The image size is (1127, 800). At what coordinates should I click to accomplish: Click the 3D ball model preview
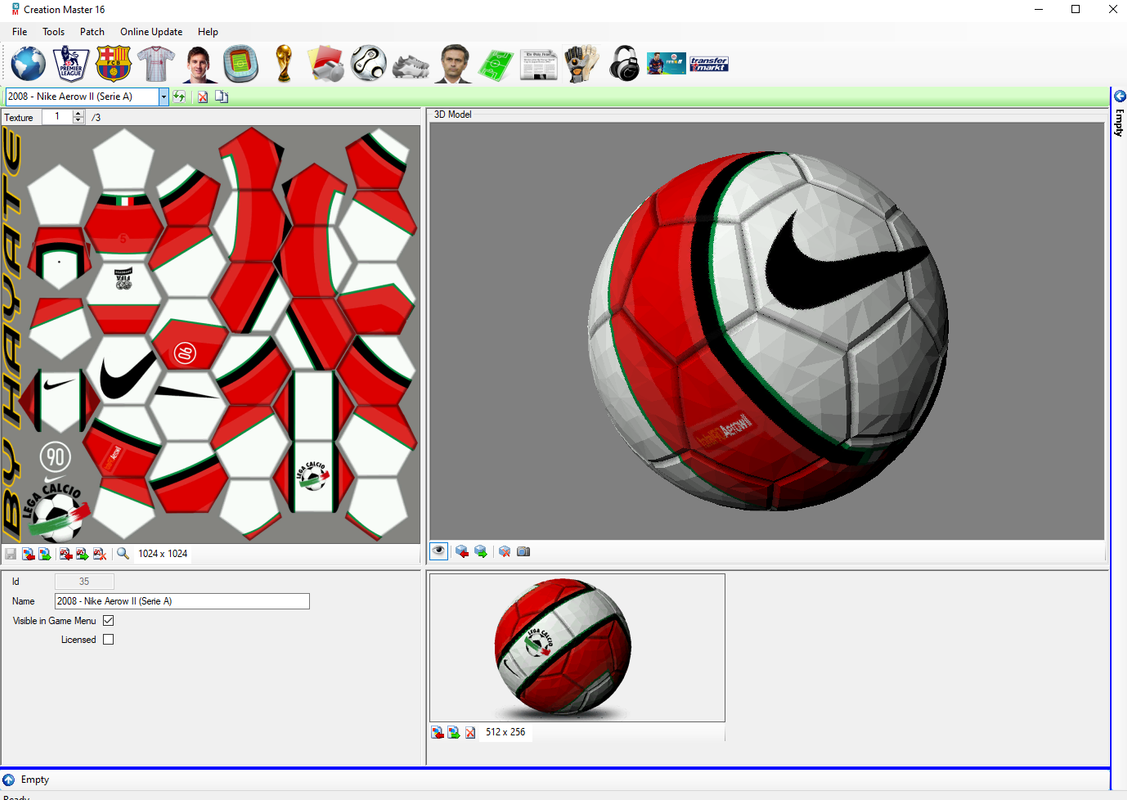pos(768,331)
